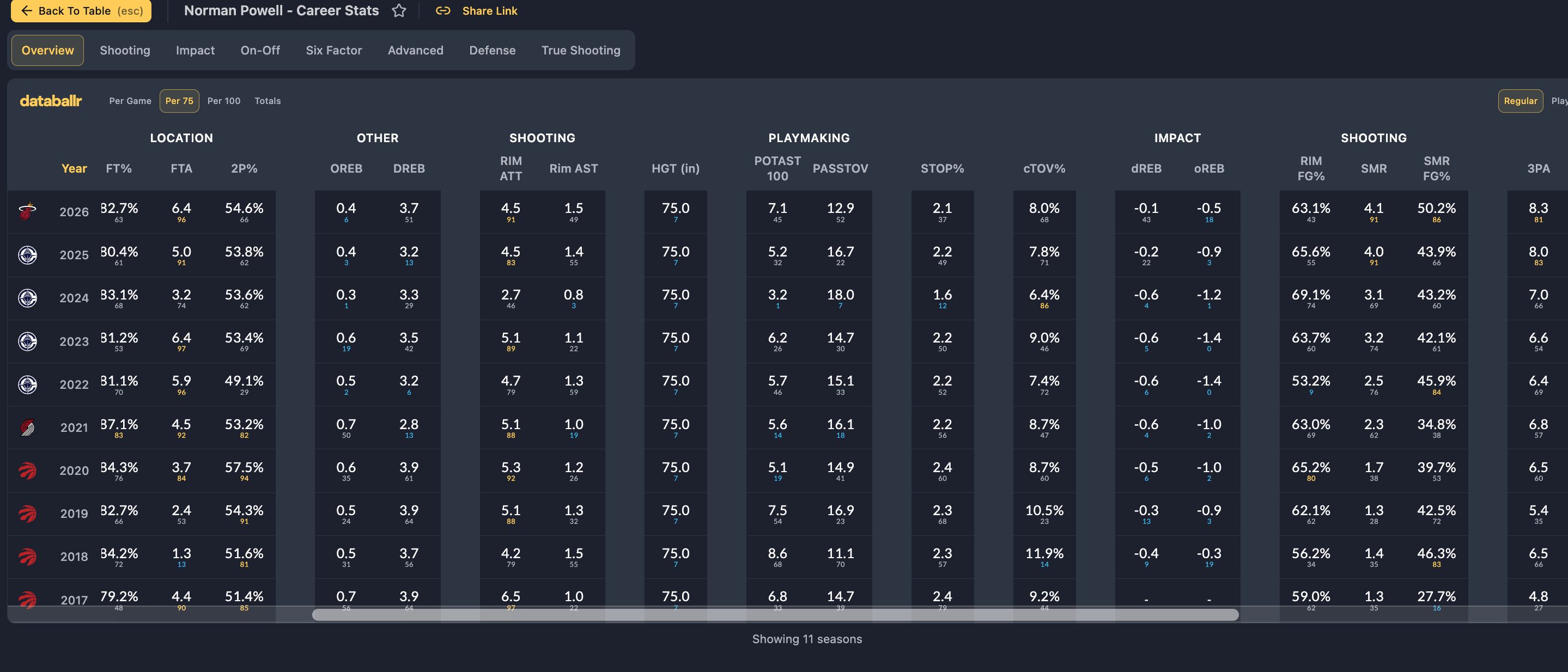Click the Share Link text
This screenshot has width=1568, height=672.
[x=489, y=11]
